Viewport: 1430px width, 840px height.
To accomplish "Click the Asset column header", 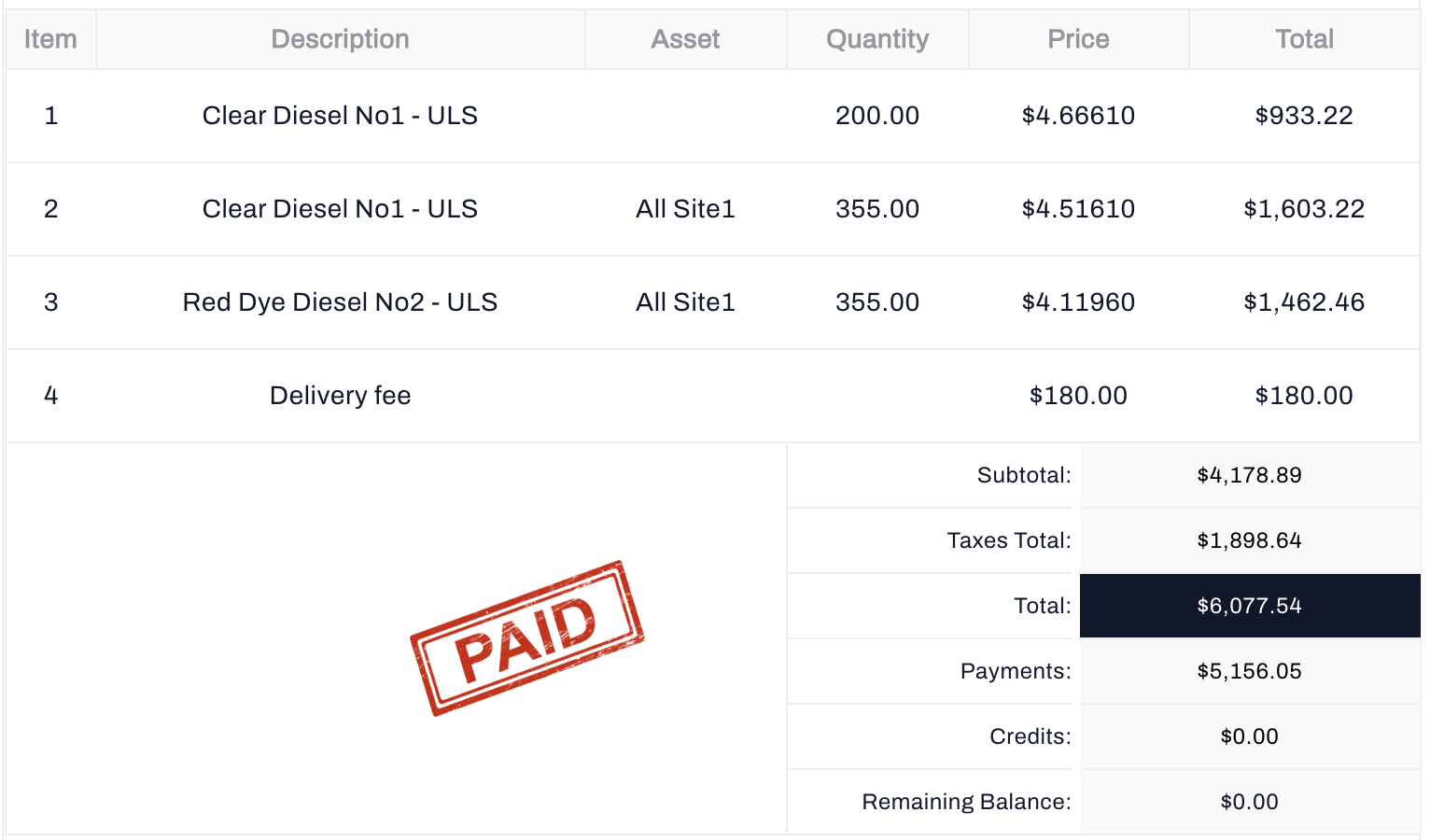I will [x=685, y=39].
